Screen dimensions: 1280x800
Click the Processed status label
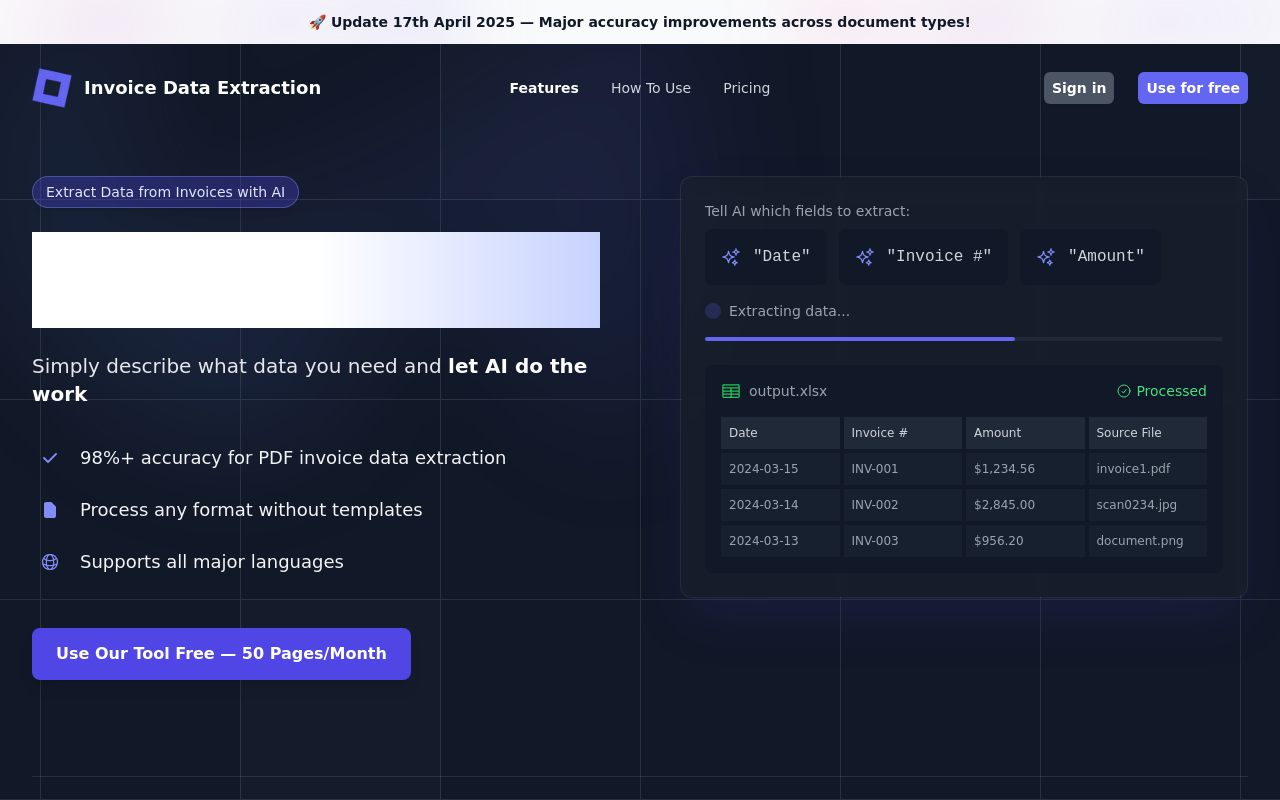tap(1171, 391)
